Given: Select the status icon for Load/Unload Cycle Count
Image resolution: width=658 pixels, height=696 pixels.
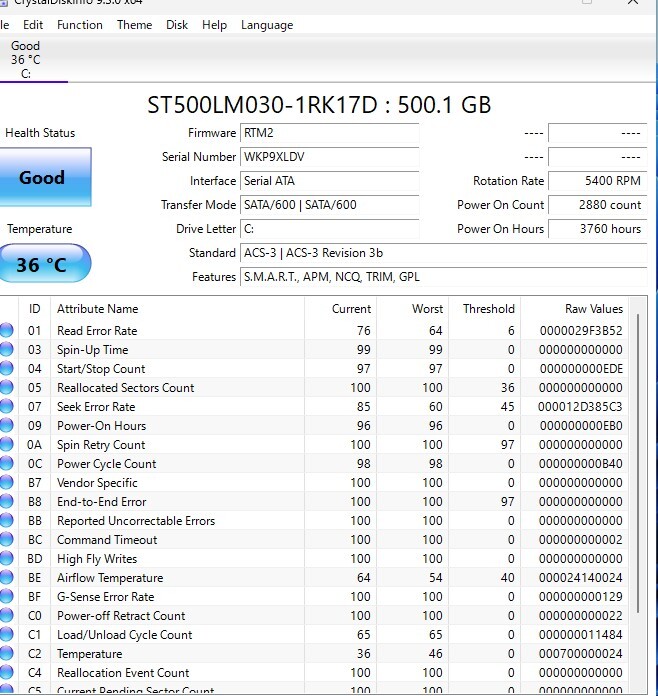Looking at the screenshot, I should point(7,635).
